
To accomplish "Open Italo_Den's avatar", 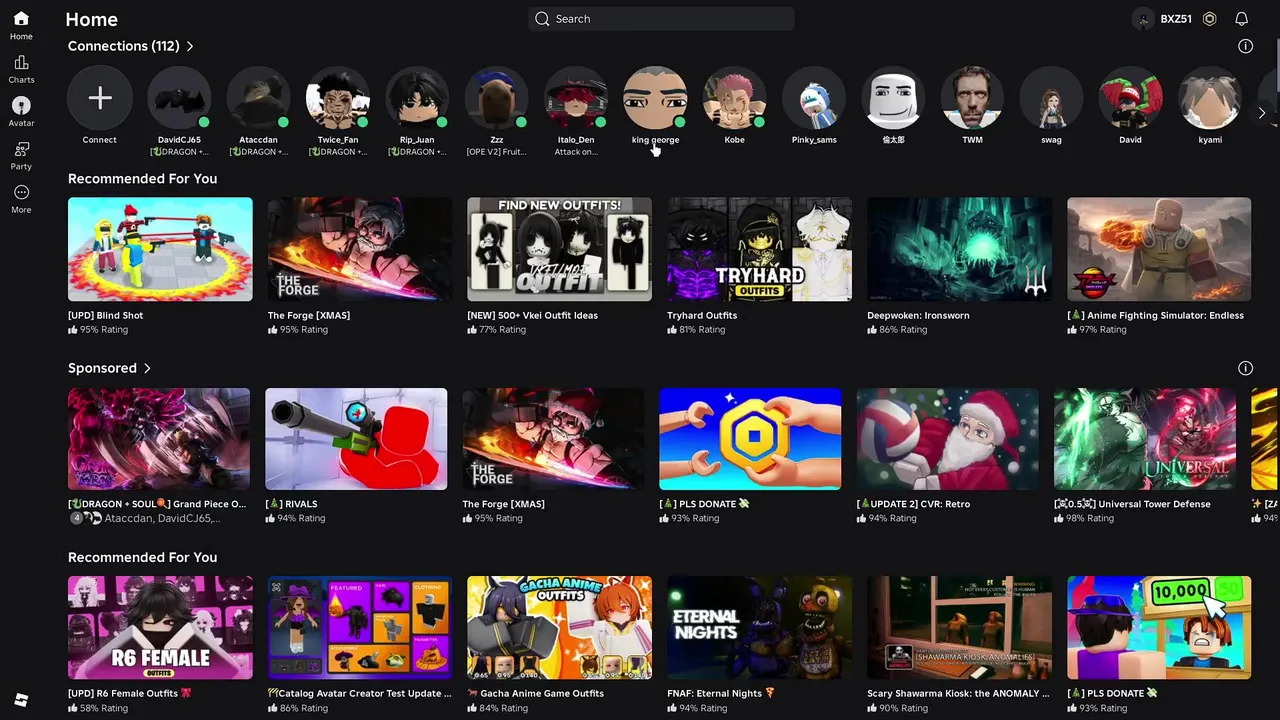I will [x=576, y=98].
